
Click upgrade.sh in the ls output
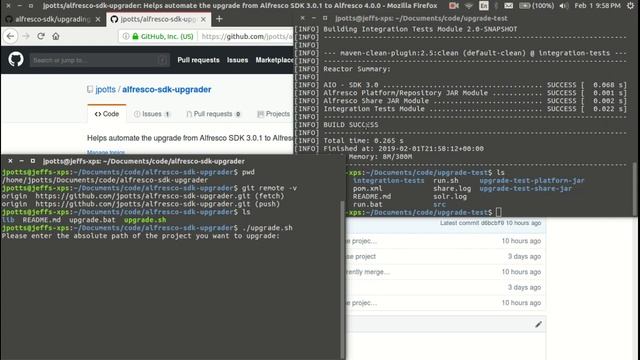click(145, 220)
